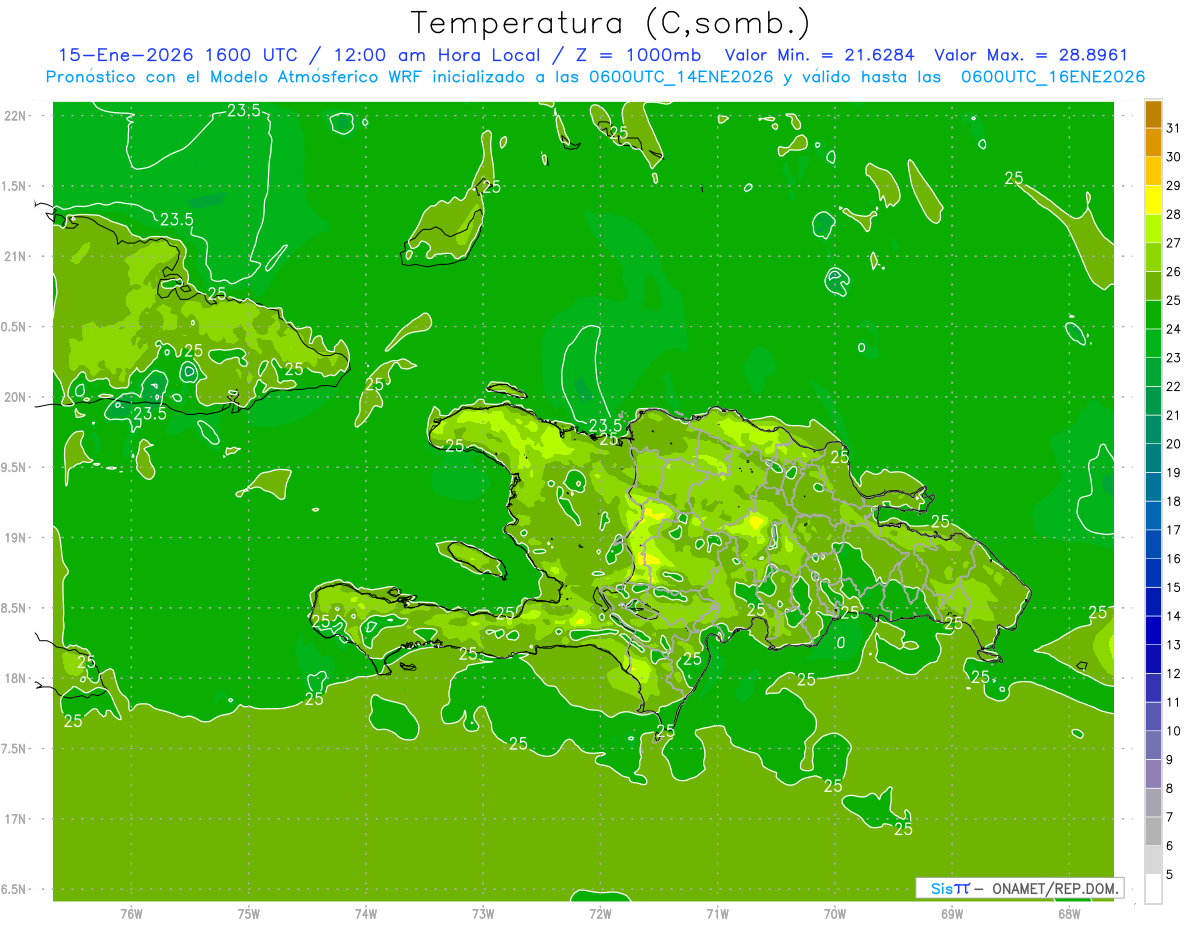Click the "6.5N" latitude axis label
This screenshot has width=1200, height=927.
[x=15, y=889]
